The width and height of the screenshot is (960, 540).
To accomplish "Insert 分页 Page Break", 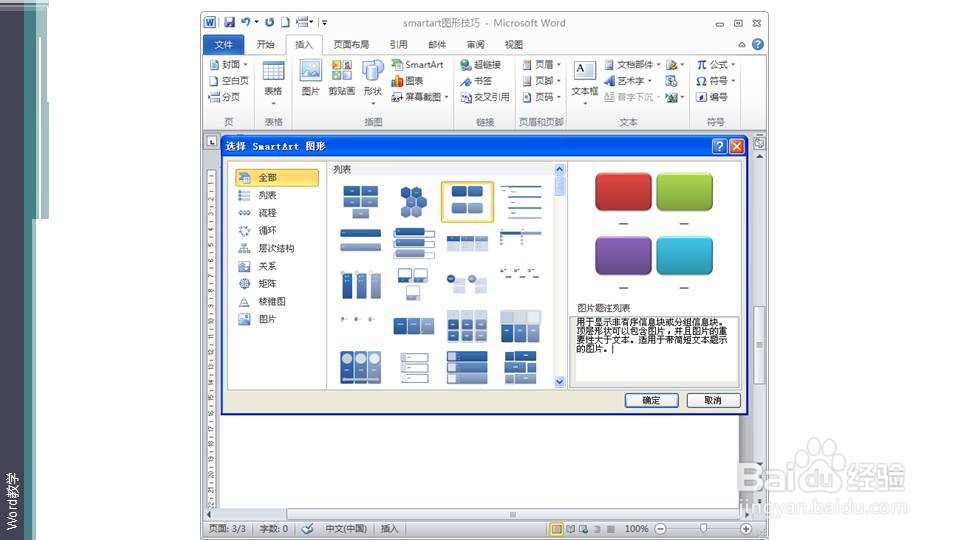I will (225, 97).
